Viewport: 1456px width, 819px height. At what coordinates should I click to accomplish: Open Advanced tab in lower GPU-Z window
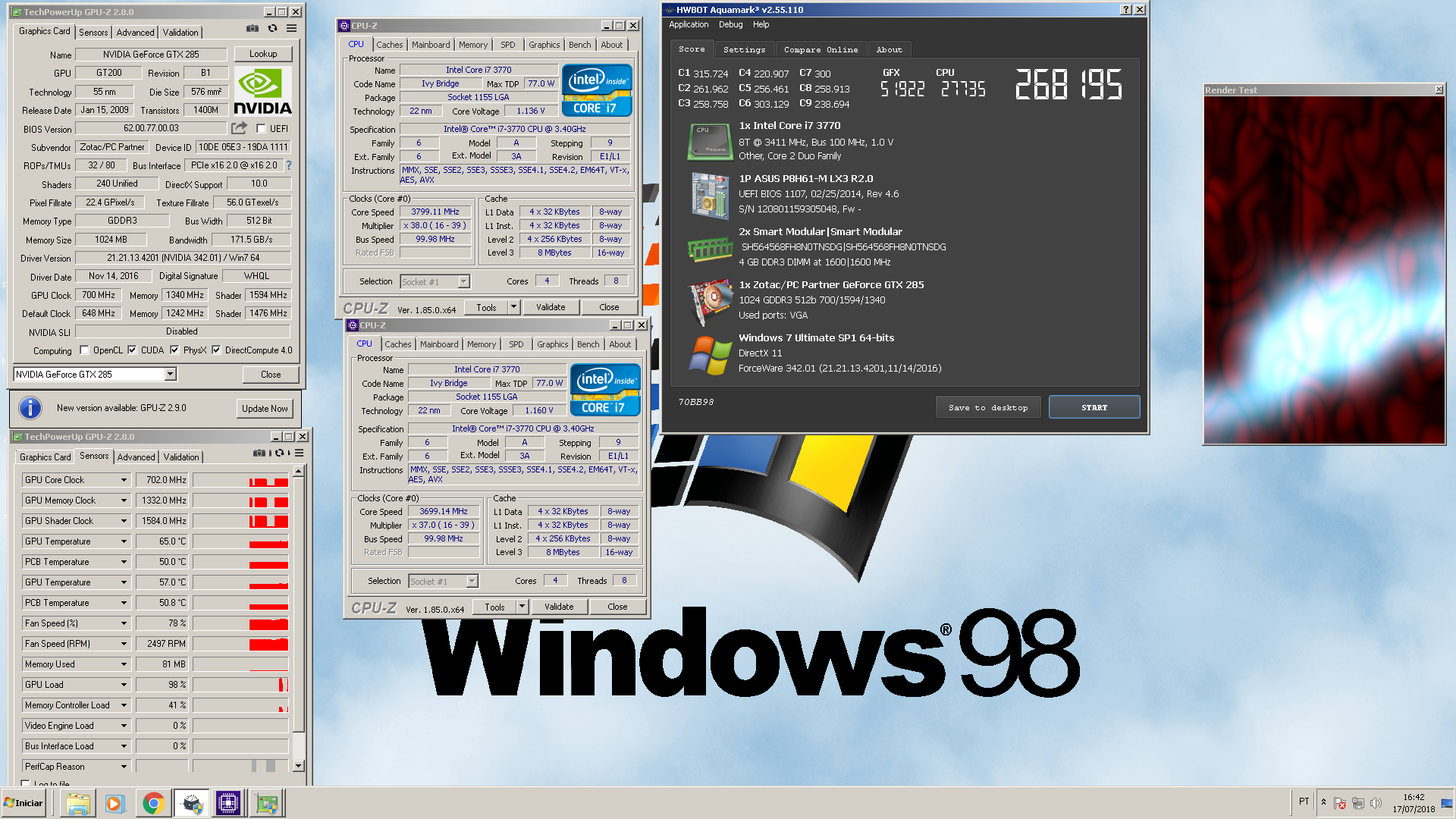tap(136, 457)
